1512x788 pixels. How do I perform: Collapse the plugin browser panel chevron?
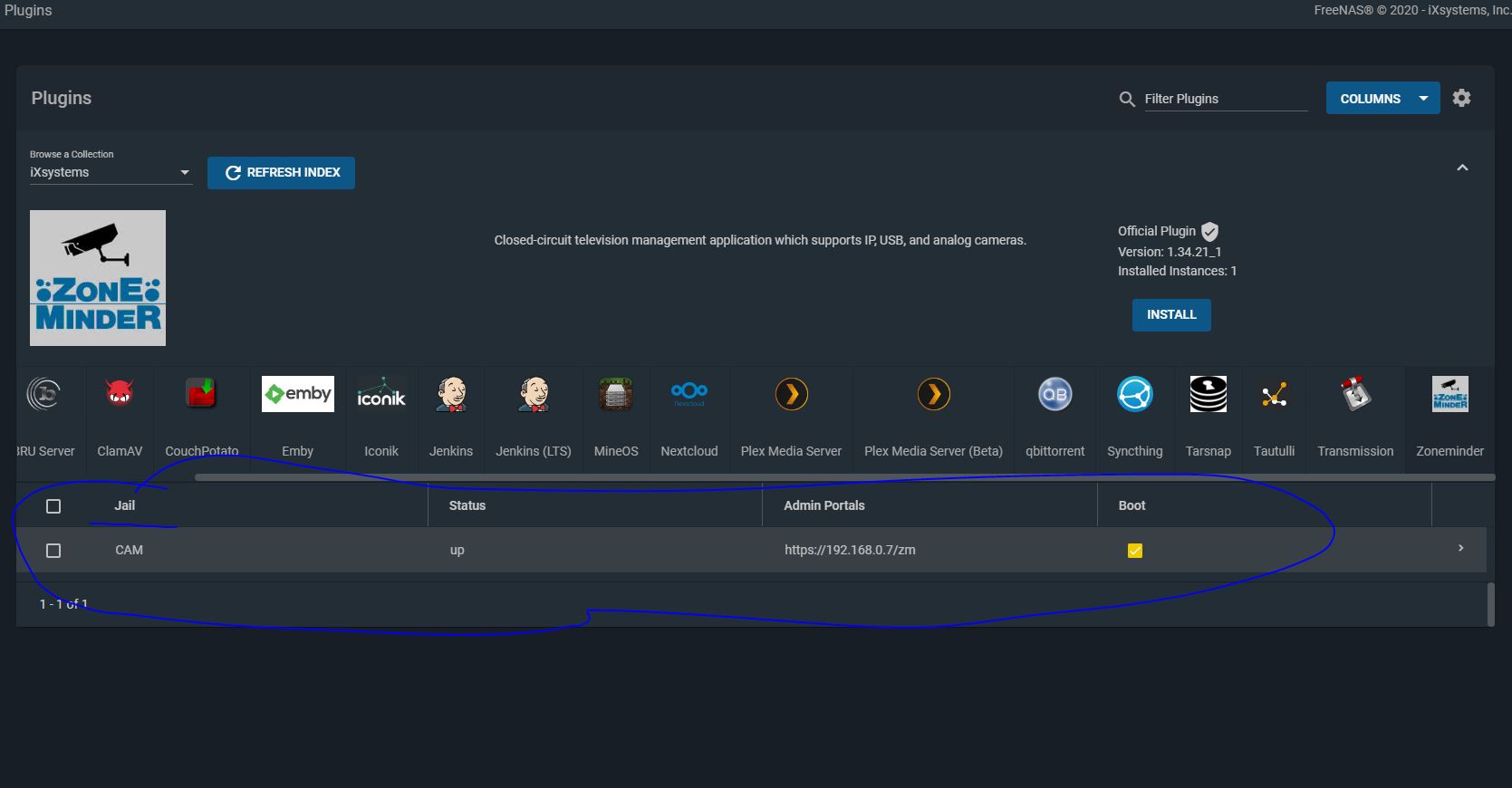[1462, 168]
